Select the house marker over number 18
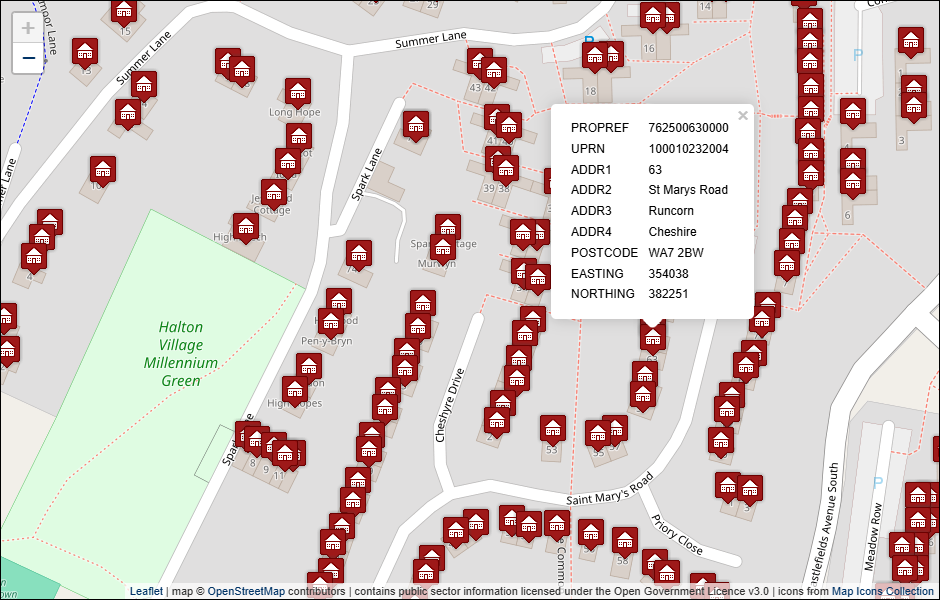Screen dimensions: 940x600 pyautogui.click(x=595, y=58)
